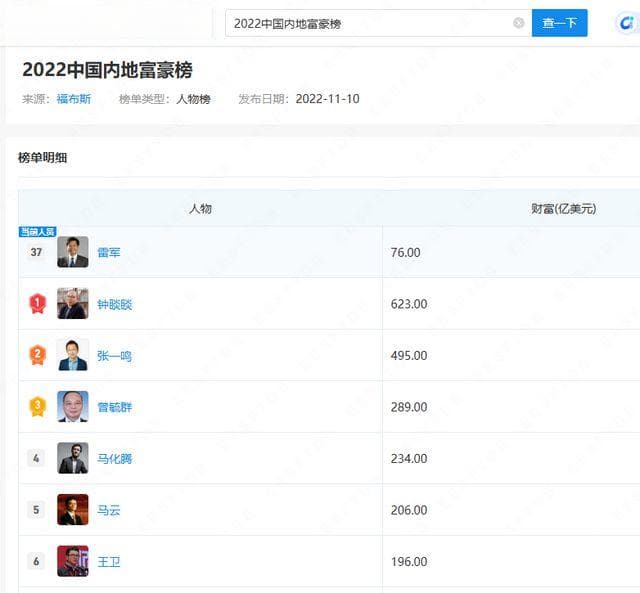Click the wealth value 76.00
This screenshot has height=593, width=640.
coord(405,252)
